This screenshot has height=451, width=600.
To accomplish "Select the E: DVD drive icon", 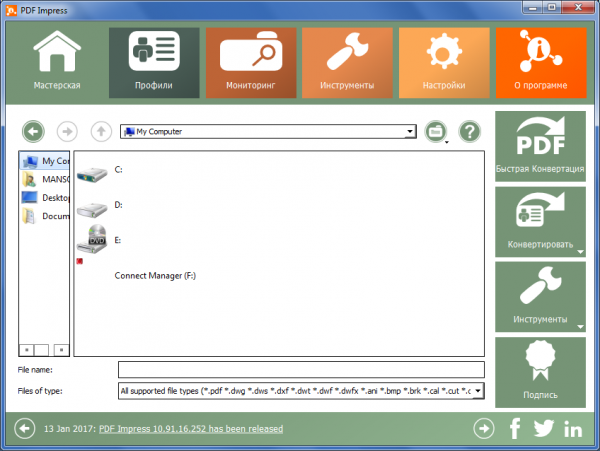I will tap(92, 239).
